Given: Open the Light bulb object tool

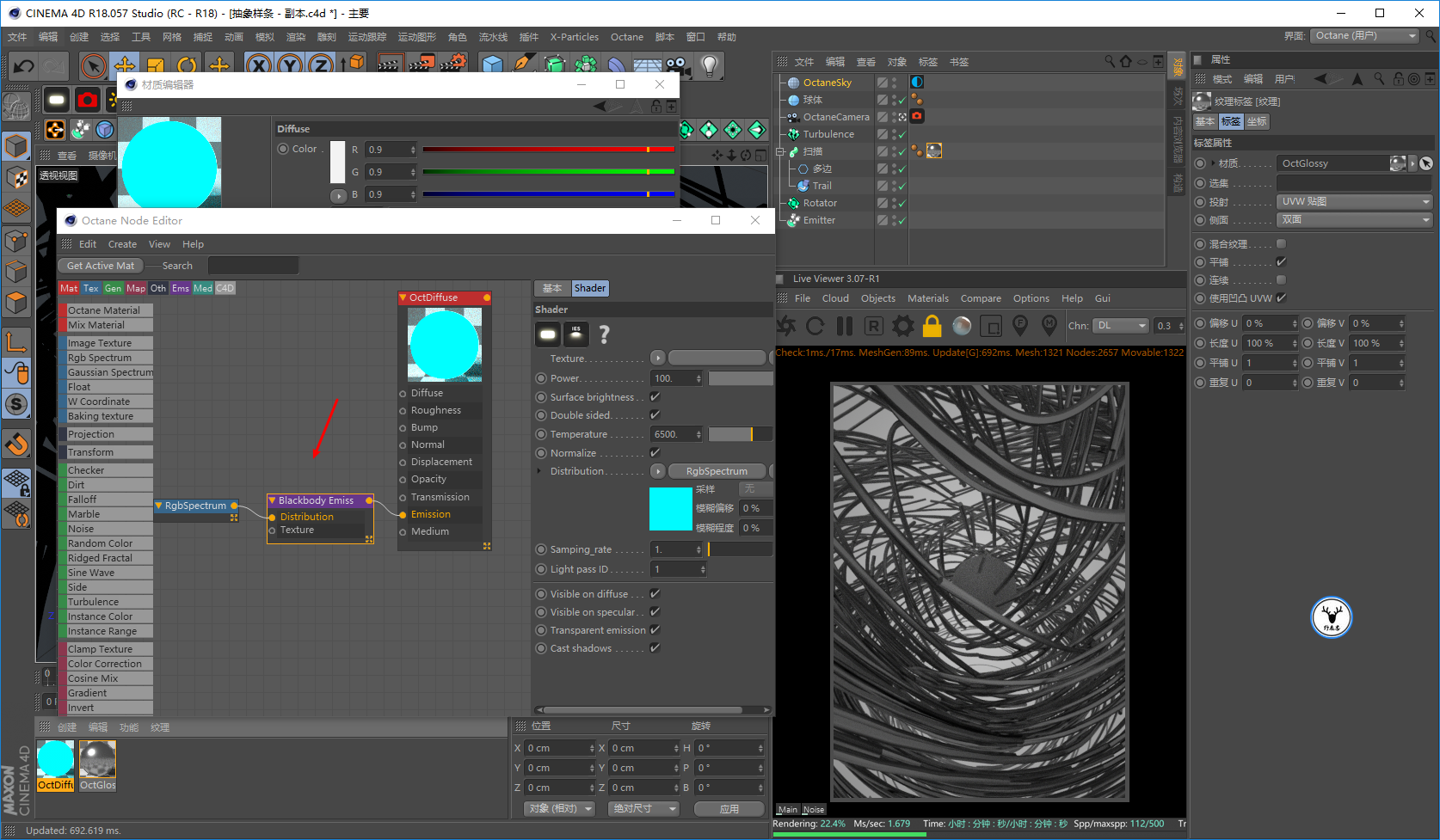Looking at the screenshot, I should coord(710,66).
